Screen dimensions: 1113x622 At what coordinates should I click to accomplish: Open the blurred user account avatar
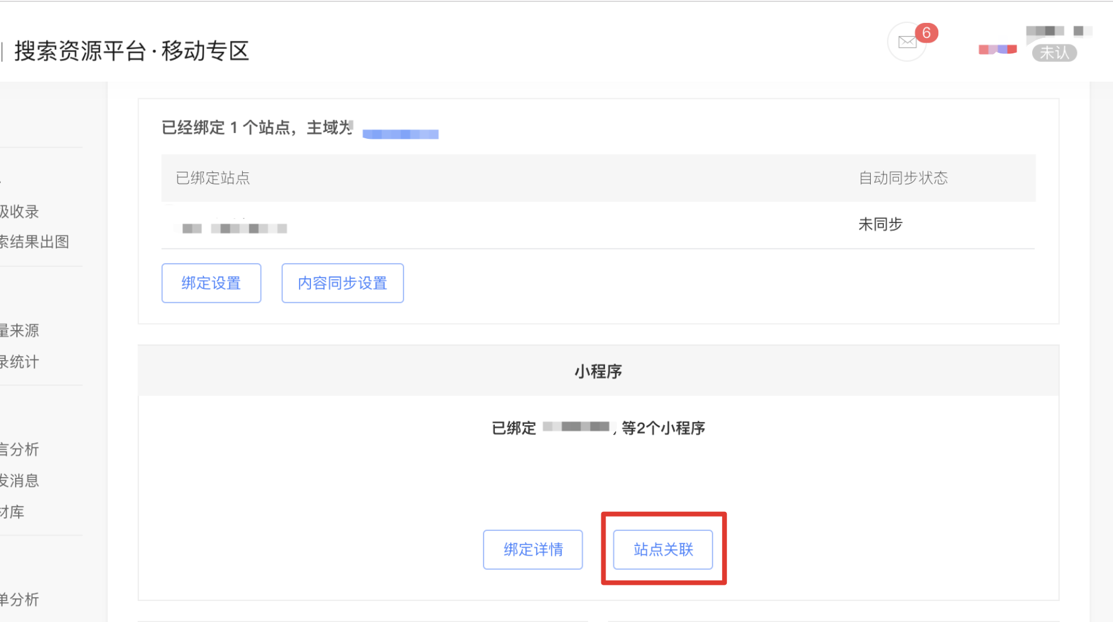click(x=997, y=49)
